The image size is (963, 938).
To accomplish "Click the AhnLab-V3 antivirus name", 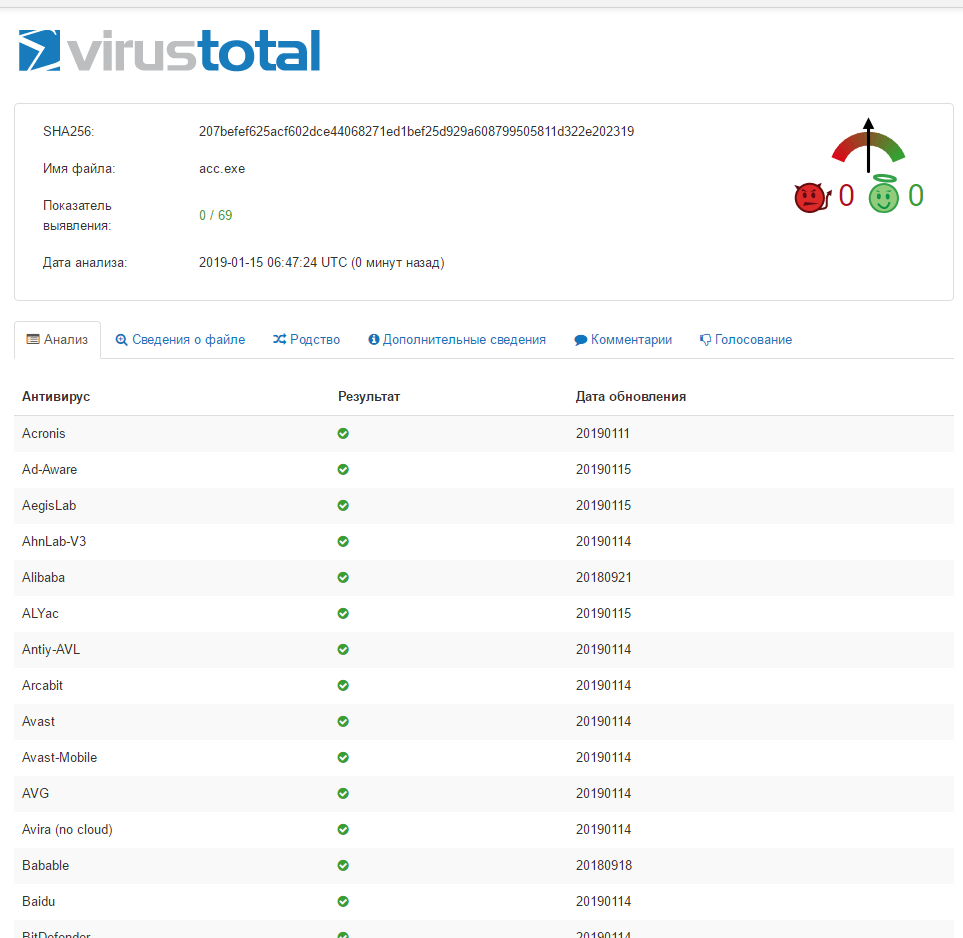I will point(54,541).
